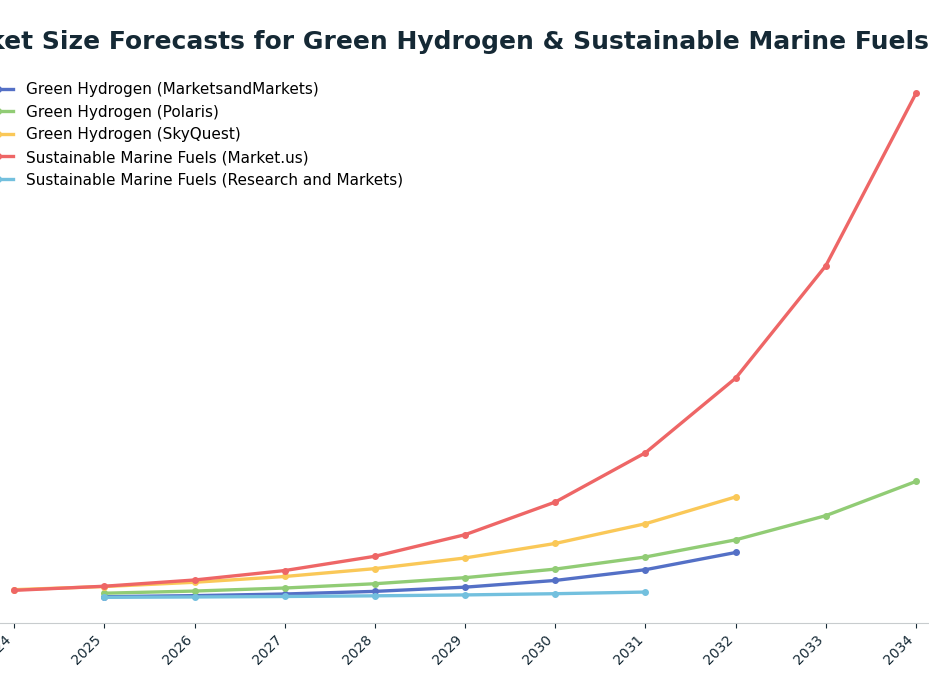This screenshot has width=929, height=697.
Task: Click the 2032 x-axis label
Action: (x=719, y=650)
